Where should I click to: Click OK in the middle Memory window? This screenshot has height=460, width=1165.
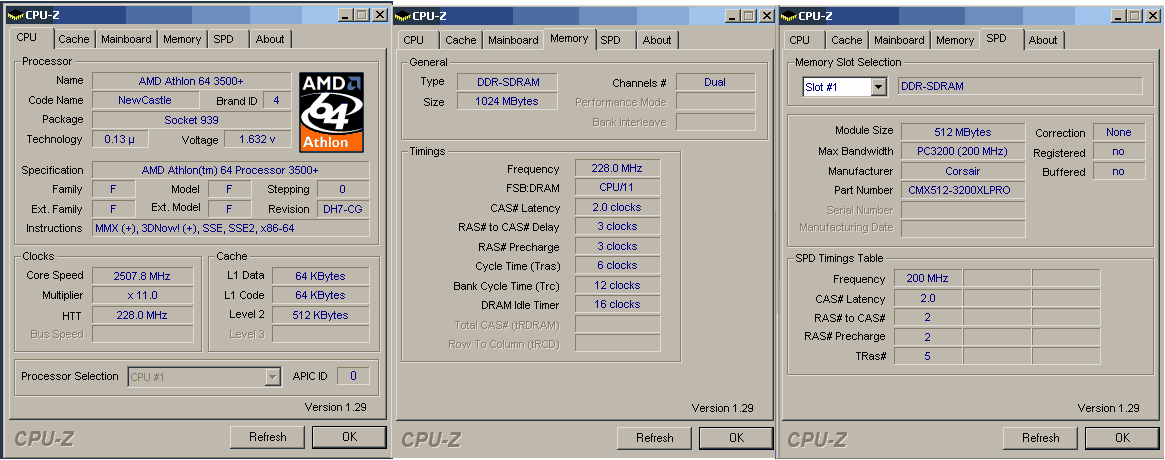(x=736, y=438)
